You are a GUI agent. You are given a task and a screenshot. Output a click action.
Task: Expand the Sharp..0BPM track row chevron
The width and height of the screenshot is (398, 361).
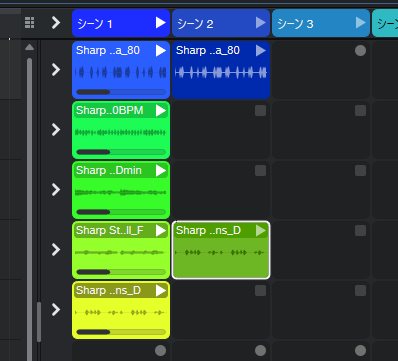click(x=56, y=130)
